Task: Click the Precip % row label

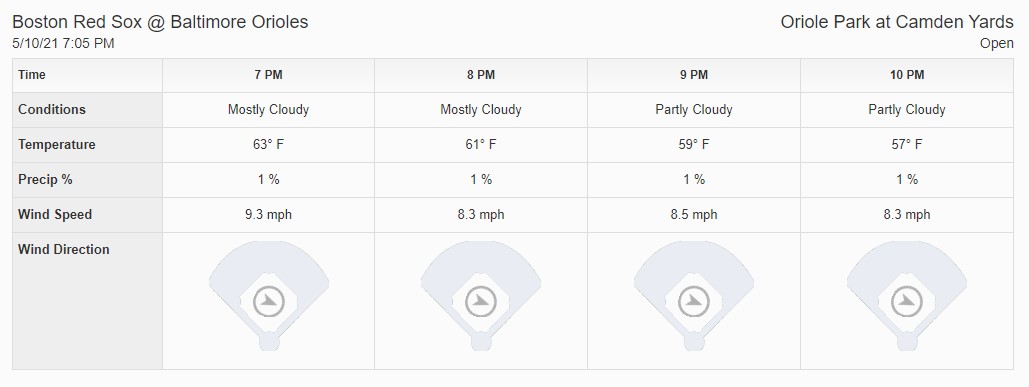Action: coord(45,179)
